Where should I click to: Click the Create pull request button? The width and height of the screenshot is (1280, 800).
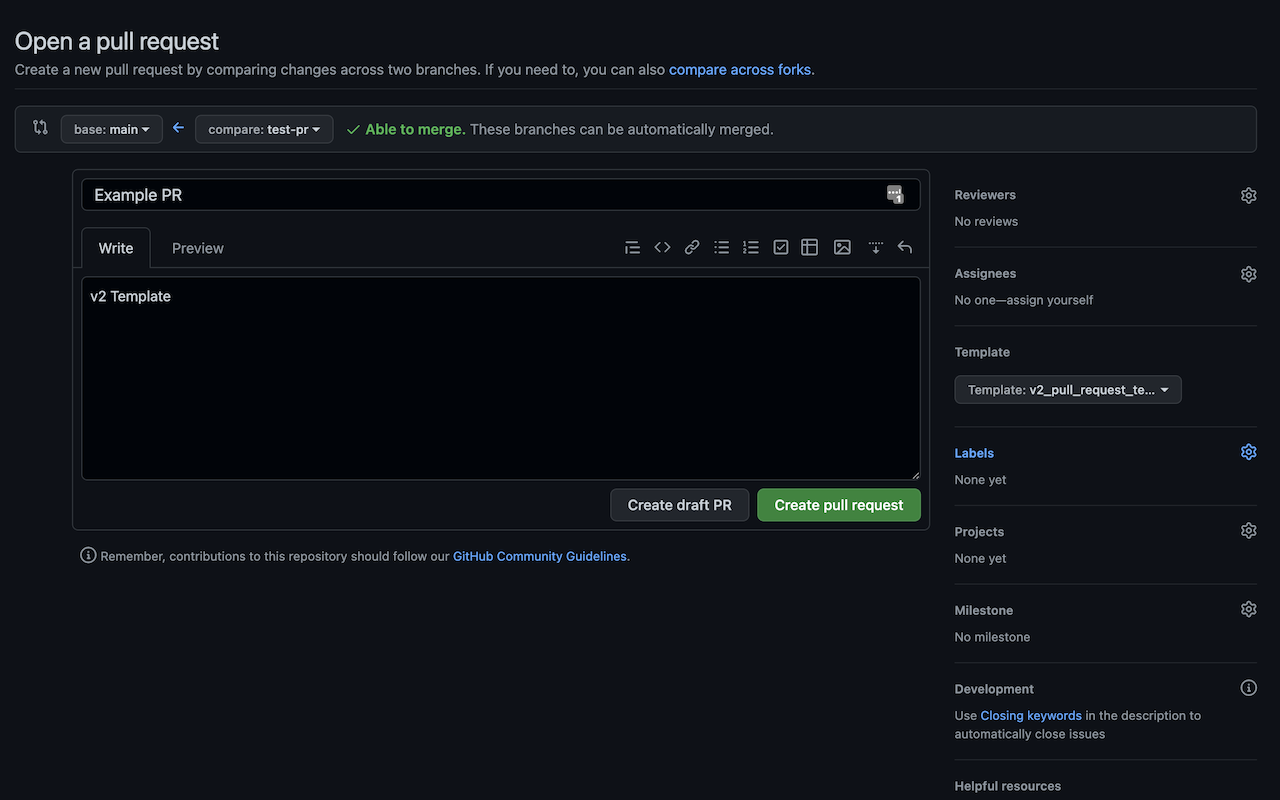pos(838,505)
